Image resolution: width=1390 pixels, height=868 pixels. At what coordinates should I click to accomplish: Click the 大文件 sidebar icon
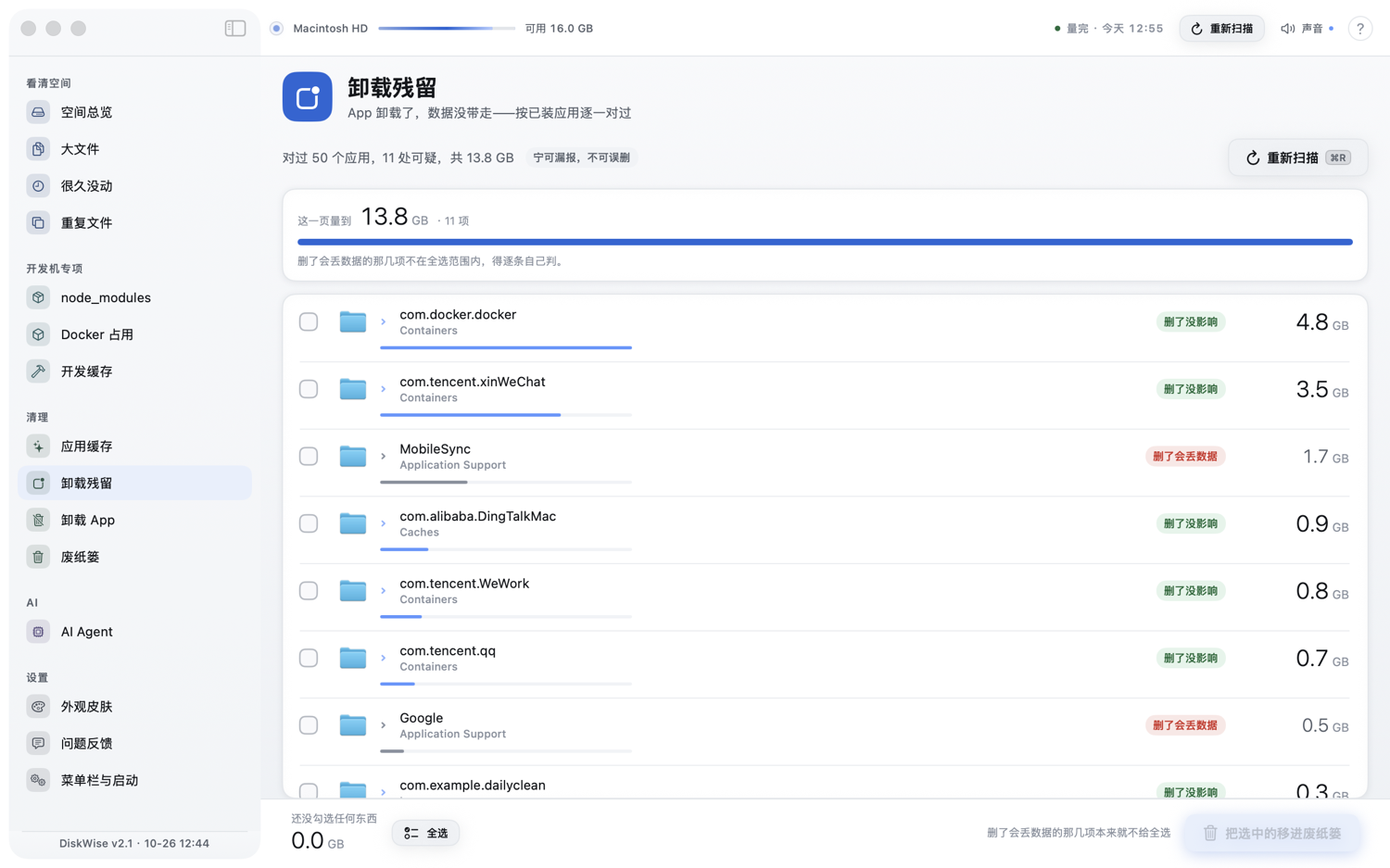tap(38, 149)
